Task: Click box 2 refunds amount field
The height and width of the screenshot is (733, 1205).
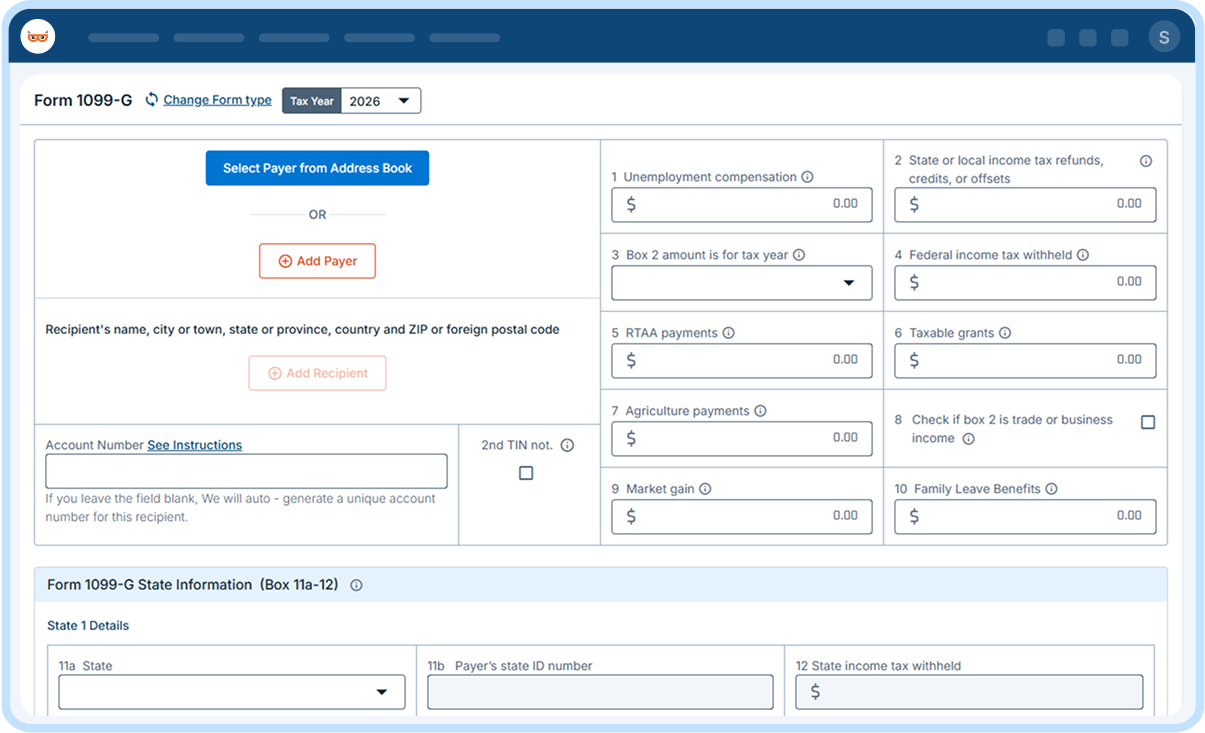Action: click(x=1025, y=205)
